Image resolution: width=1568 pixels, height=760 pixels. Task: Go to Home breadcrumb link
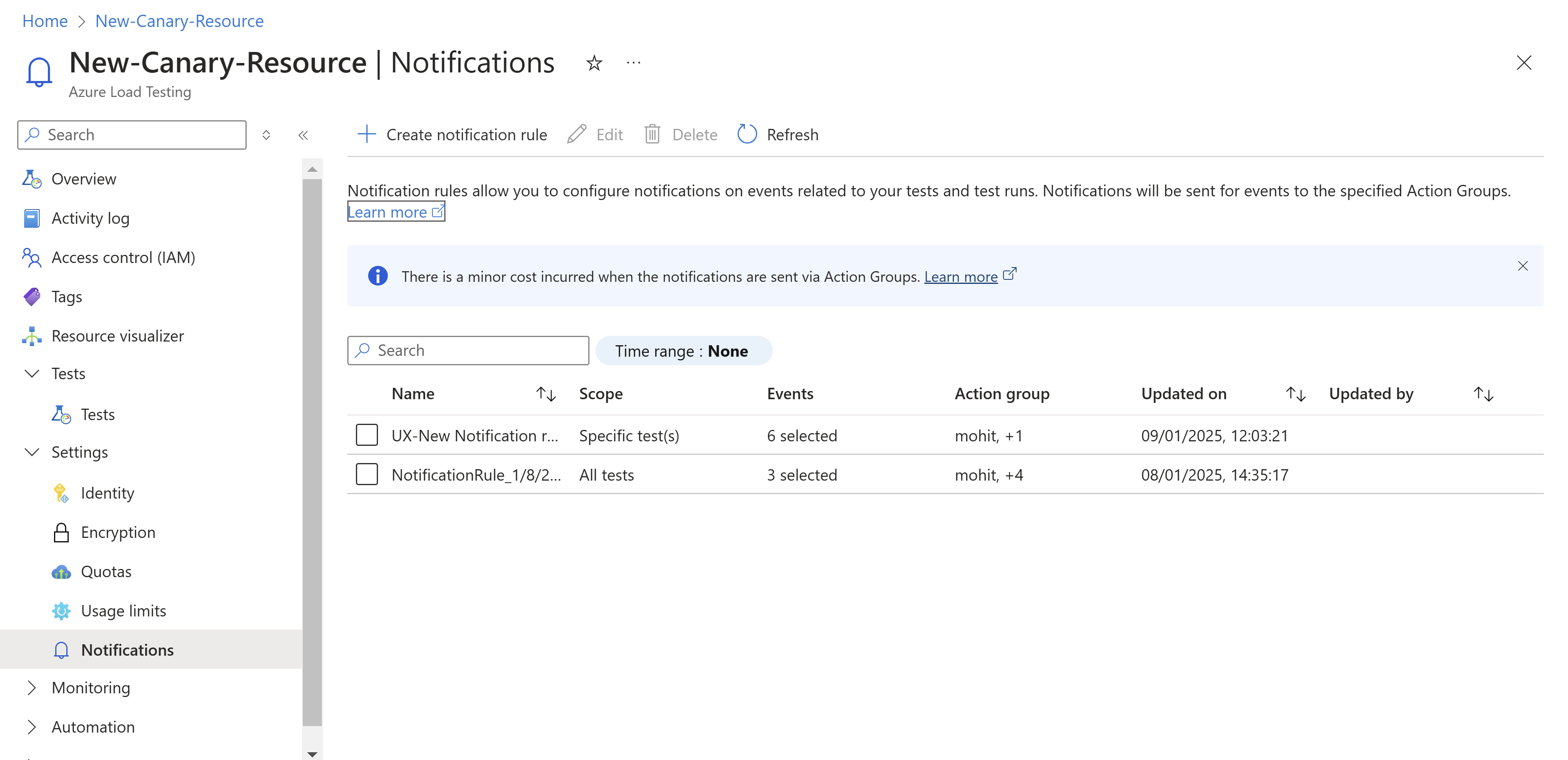click(45, 21)
